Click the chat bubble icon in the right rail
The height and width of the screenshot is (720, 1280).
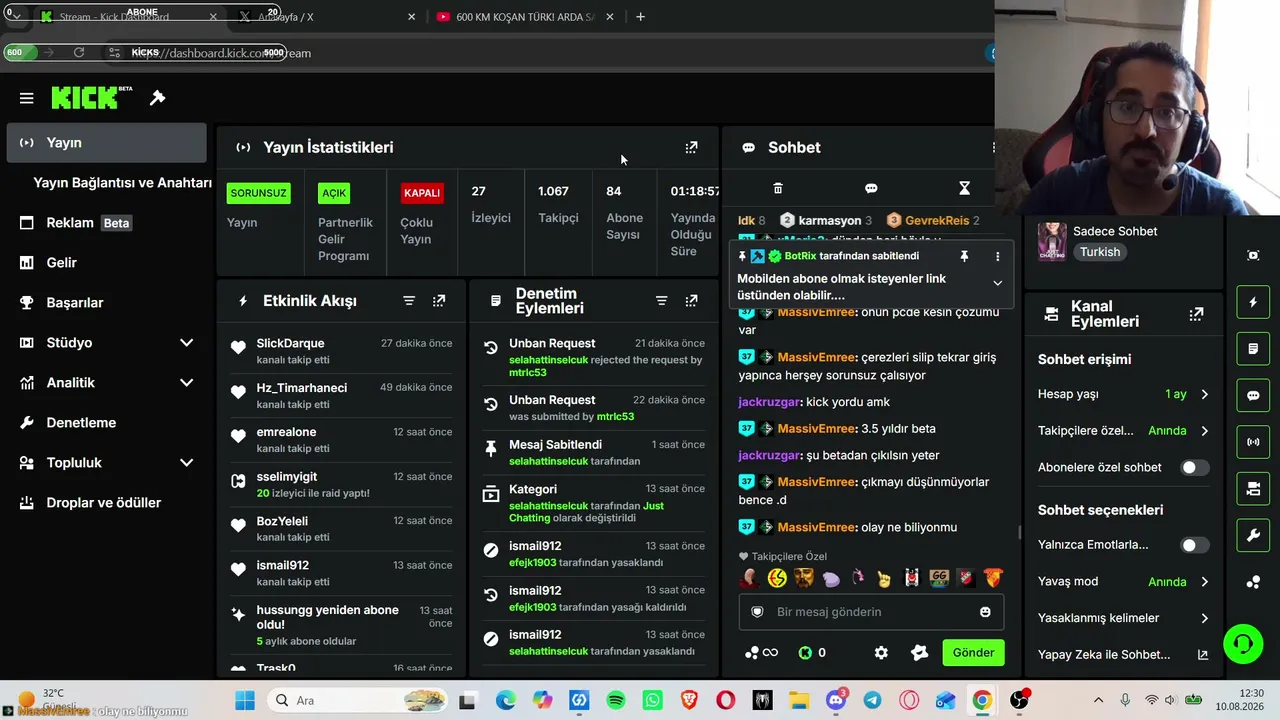click(x=1253, y=395)
